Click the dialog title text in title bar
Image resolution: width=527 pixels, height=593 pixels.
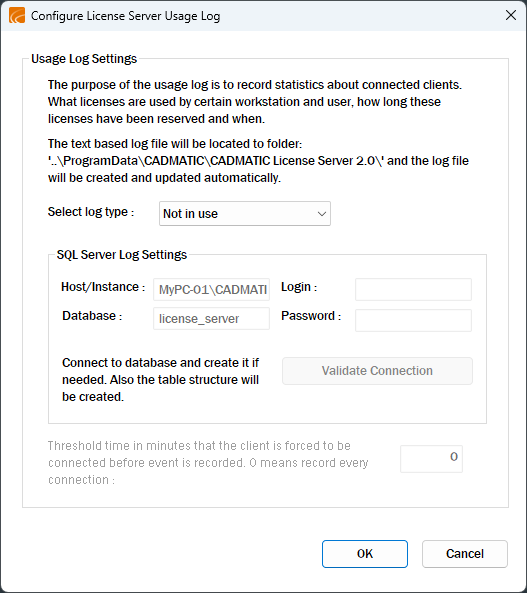pos(126,16)
